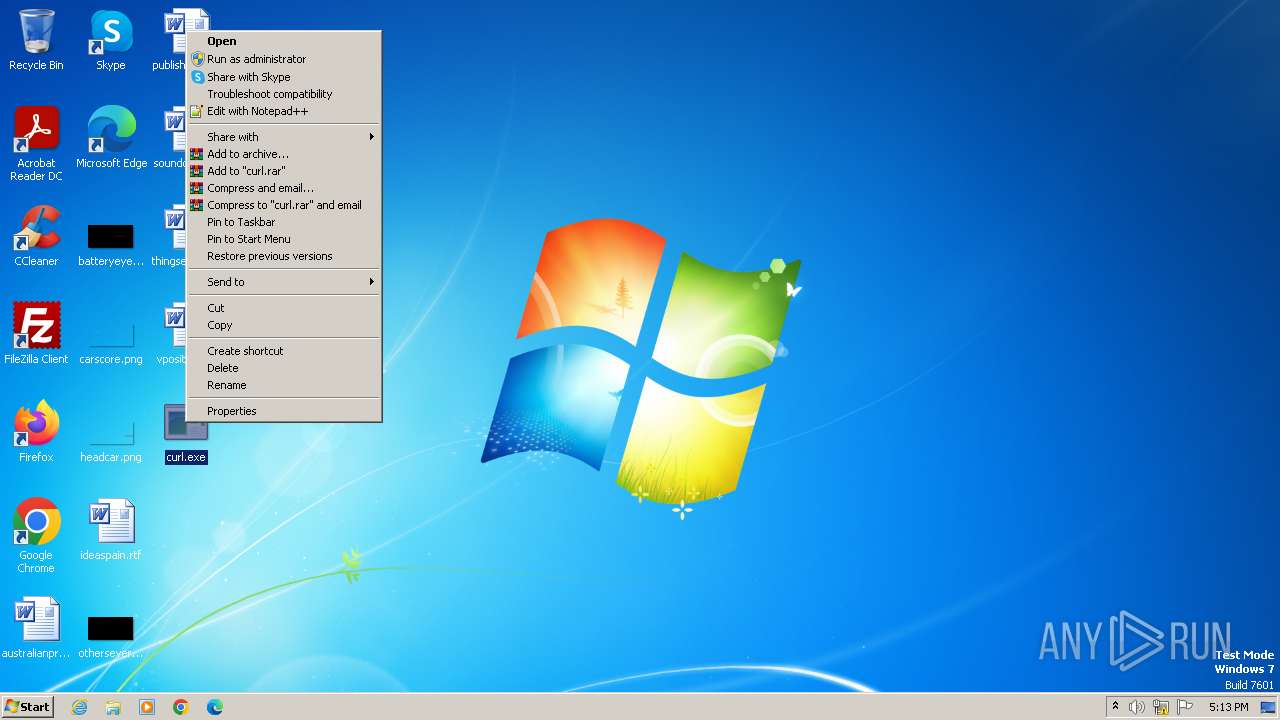Image resolution: width=1280 pixels, height=720 pixels.
Task: Open Windows Explorer folder in taskbar
Action: point(113,707)
